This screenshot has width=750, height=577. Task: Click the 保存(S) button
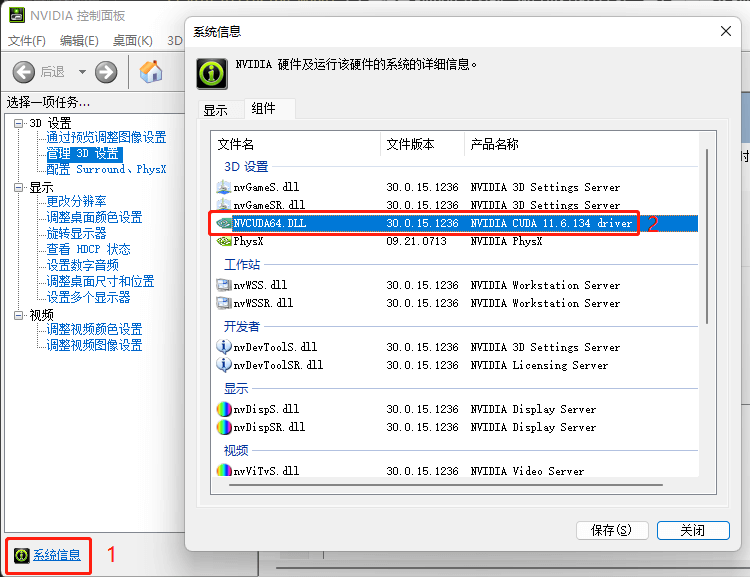612,530
